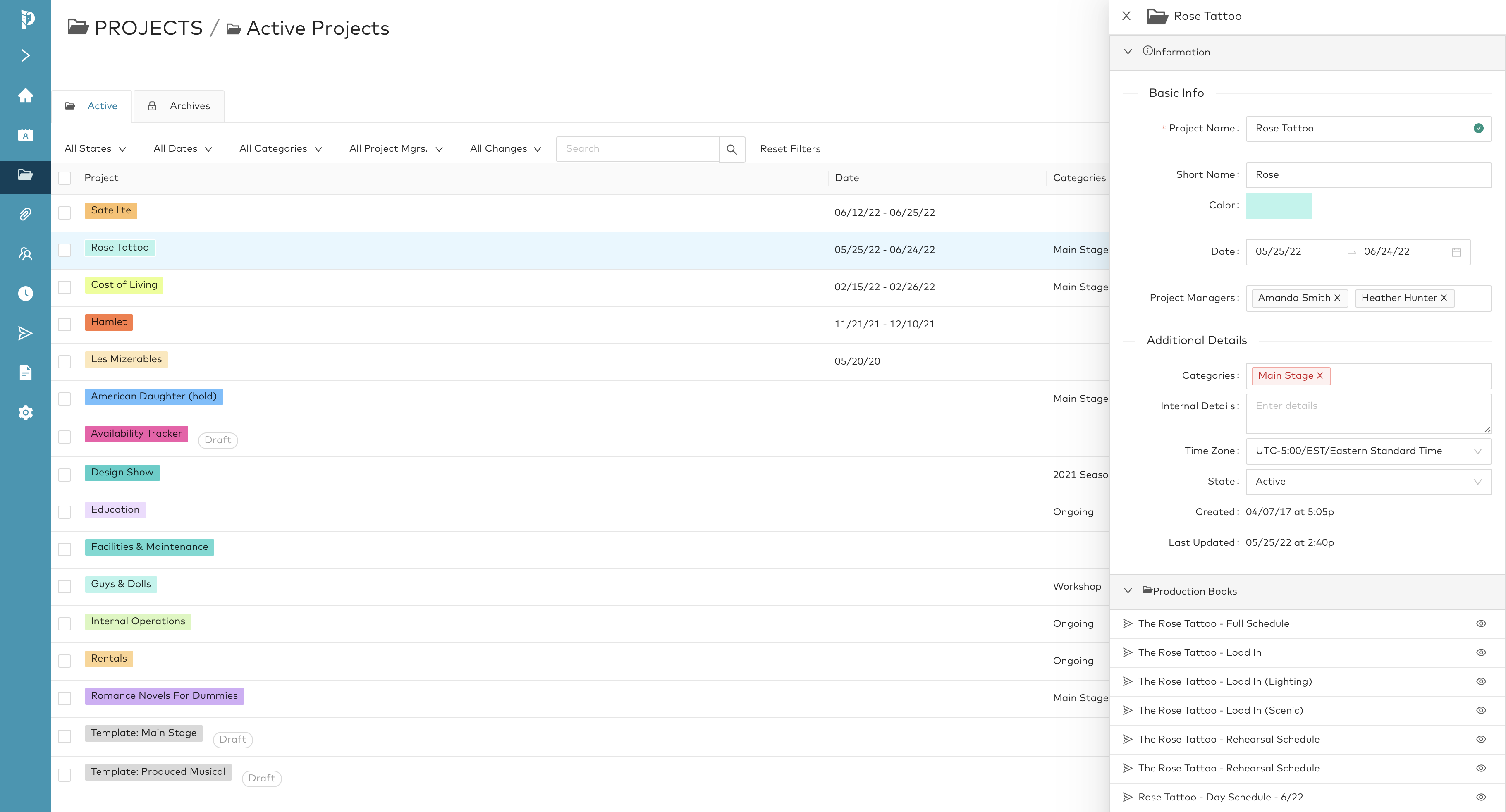Remove the Main Stage category tag
This screenshot has height=812, width=1506.
(x=1320, y=376)
